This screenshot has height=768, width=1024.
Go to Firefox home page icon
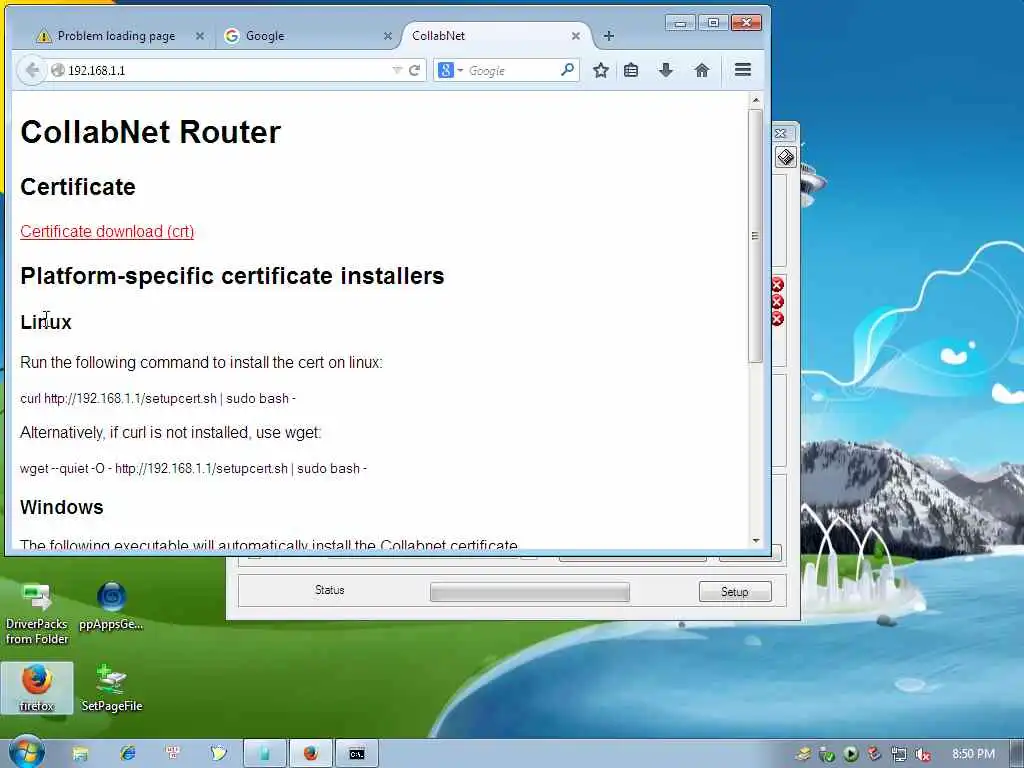(x=701, y=70)
